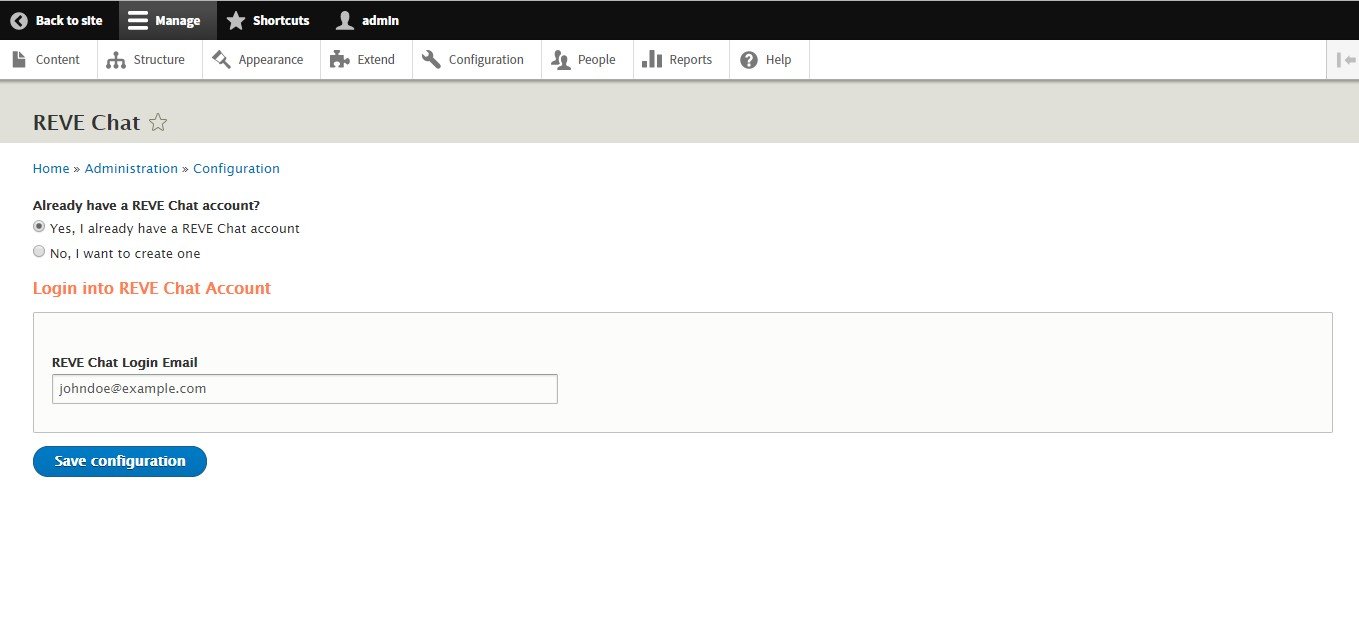Viewport: 1359px width, 635px height.
Task: Go to Configuration breadcrumb link
Action: (x=236, y=169)
